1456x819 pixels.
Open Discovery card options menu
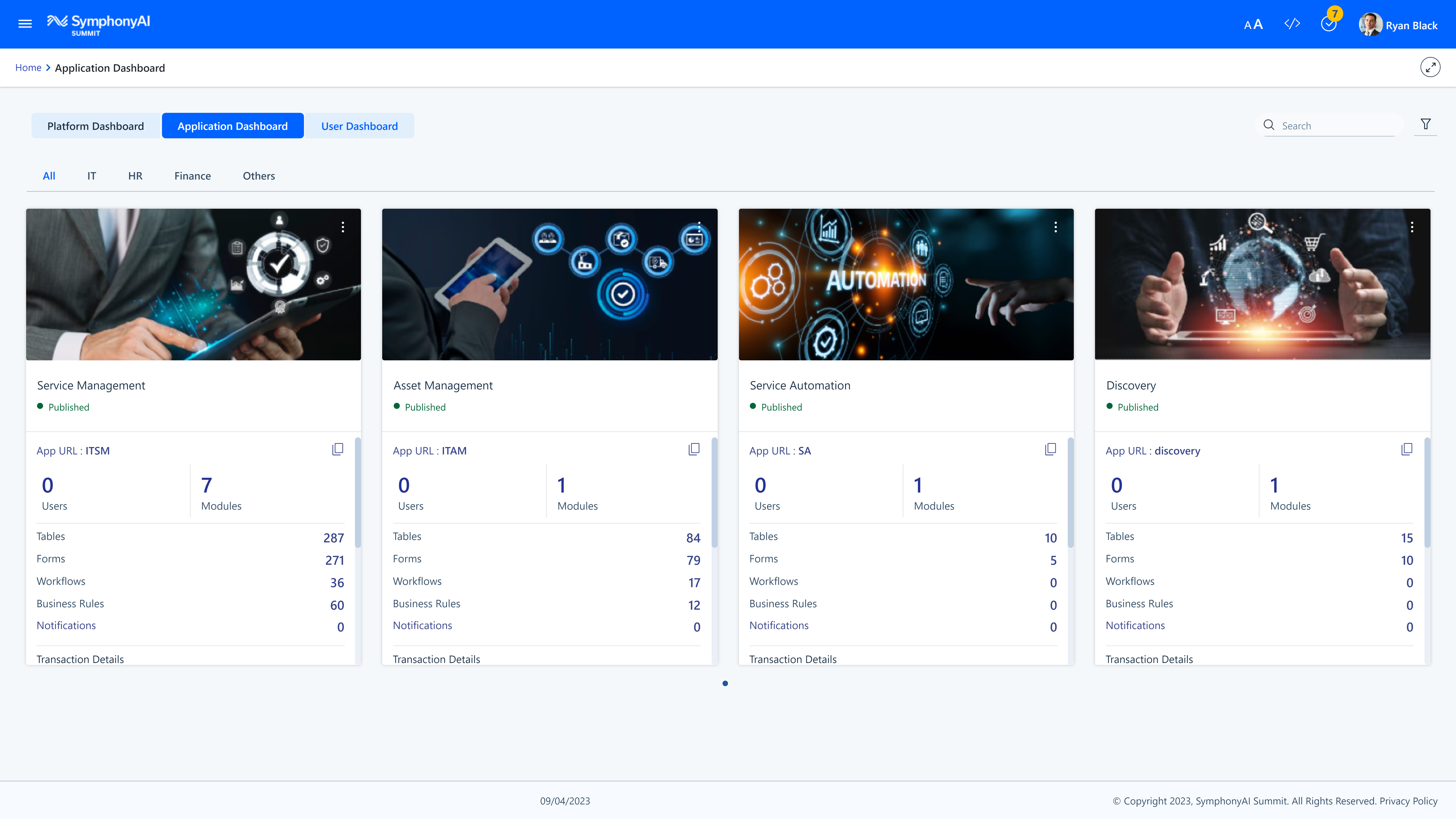pyautogui.click(x=1412, y=227)
